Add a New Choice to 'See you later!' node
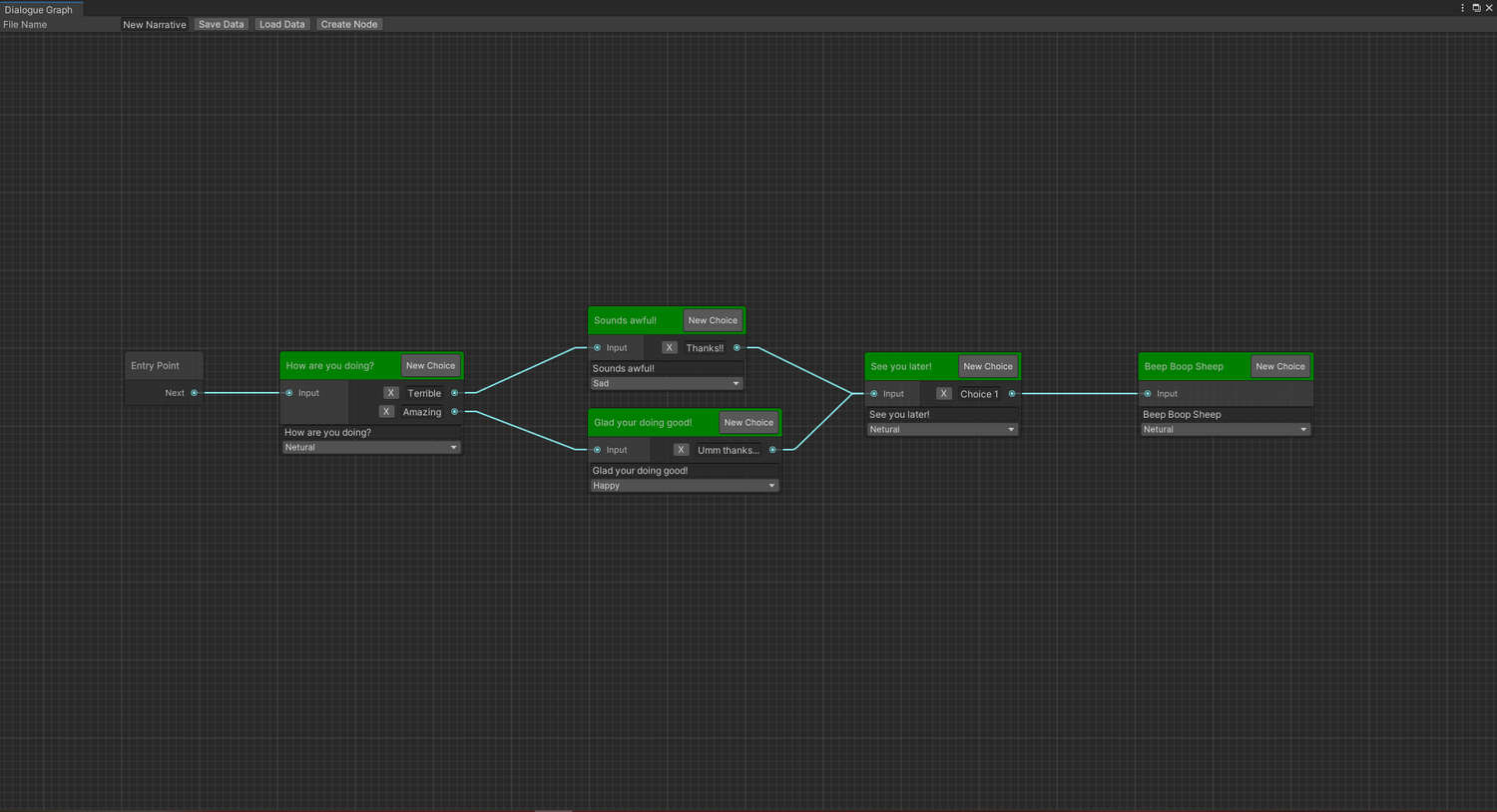The height and width of the screenshot is (812, 1497). pyautogui.click(x=988, y=366)
